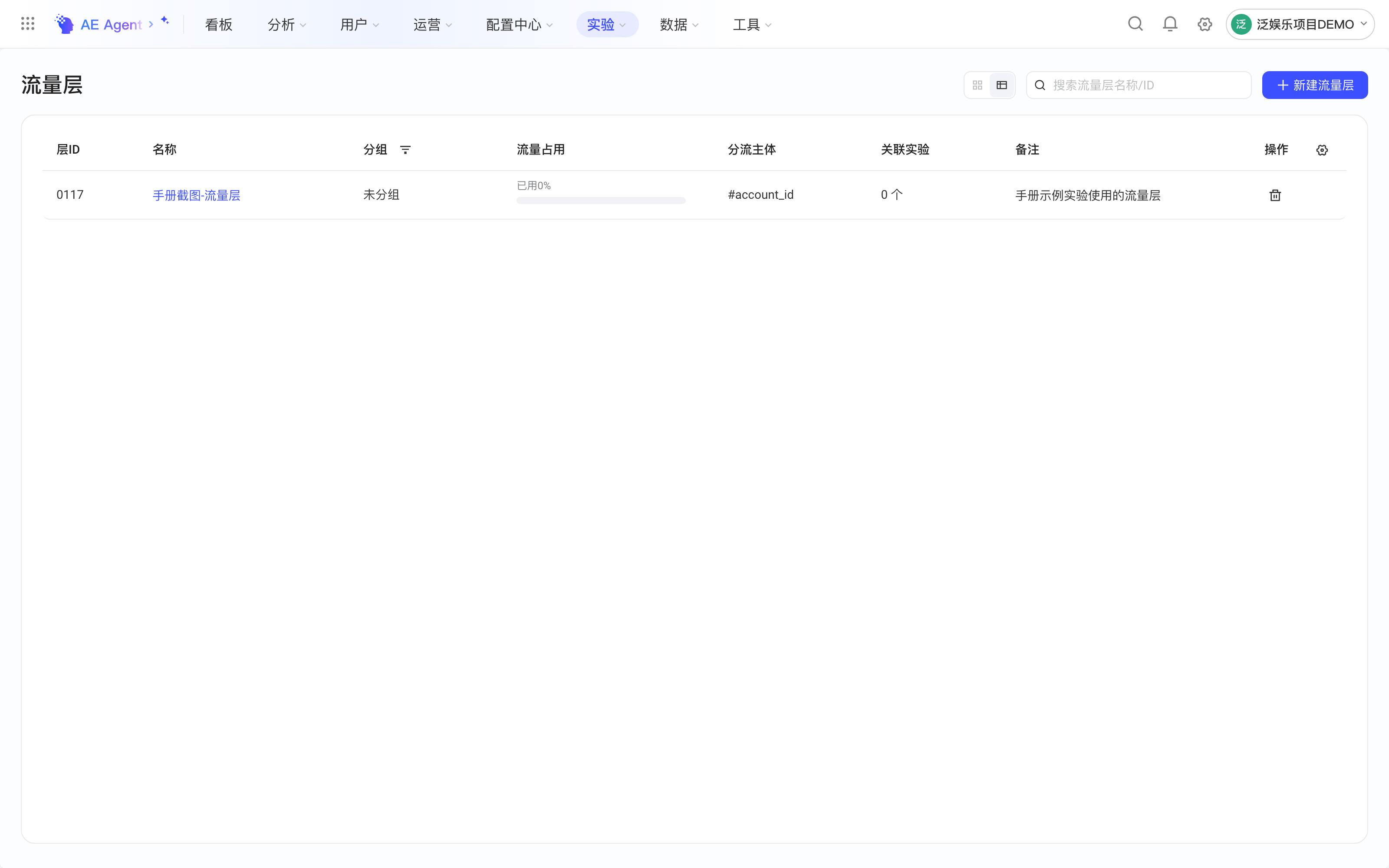Open the 手册截图-流量层 link
The image size is (1389, 868).
tap(196, 195)
